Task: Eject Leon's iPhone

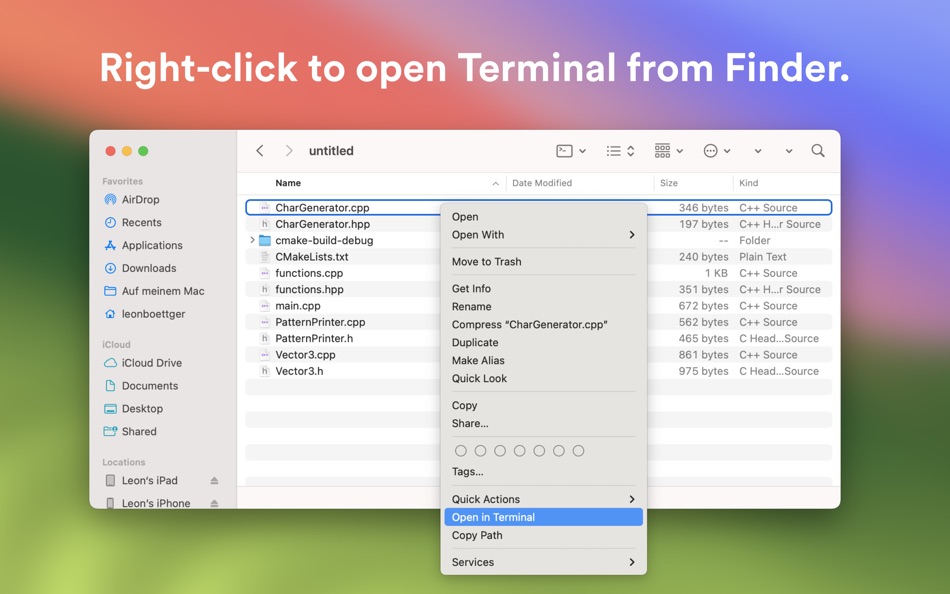Action: click(x=214, y=503)
